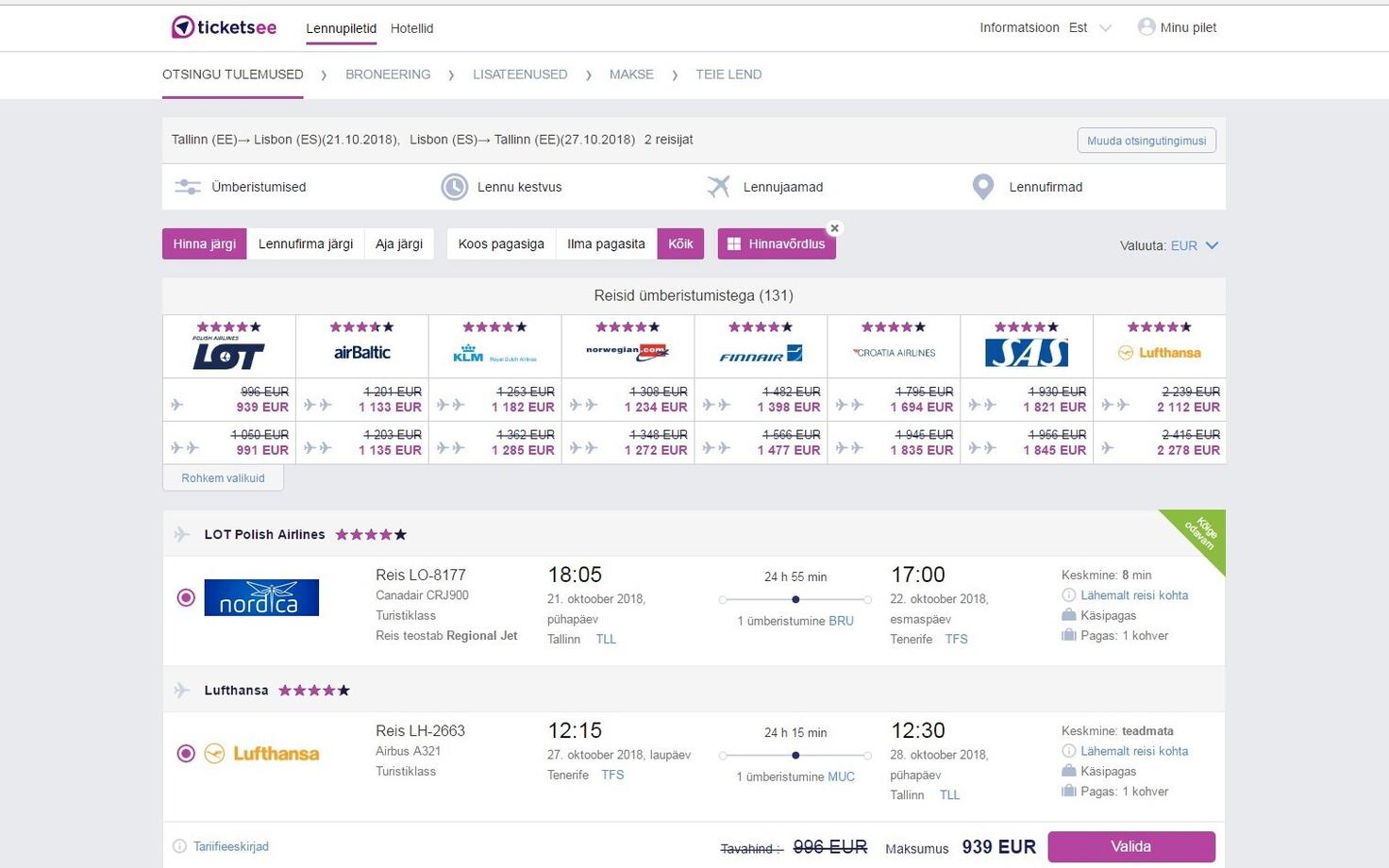Click the TFS airport code under Tenerife arrival

point(957,639)
